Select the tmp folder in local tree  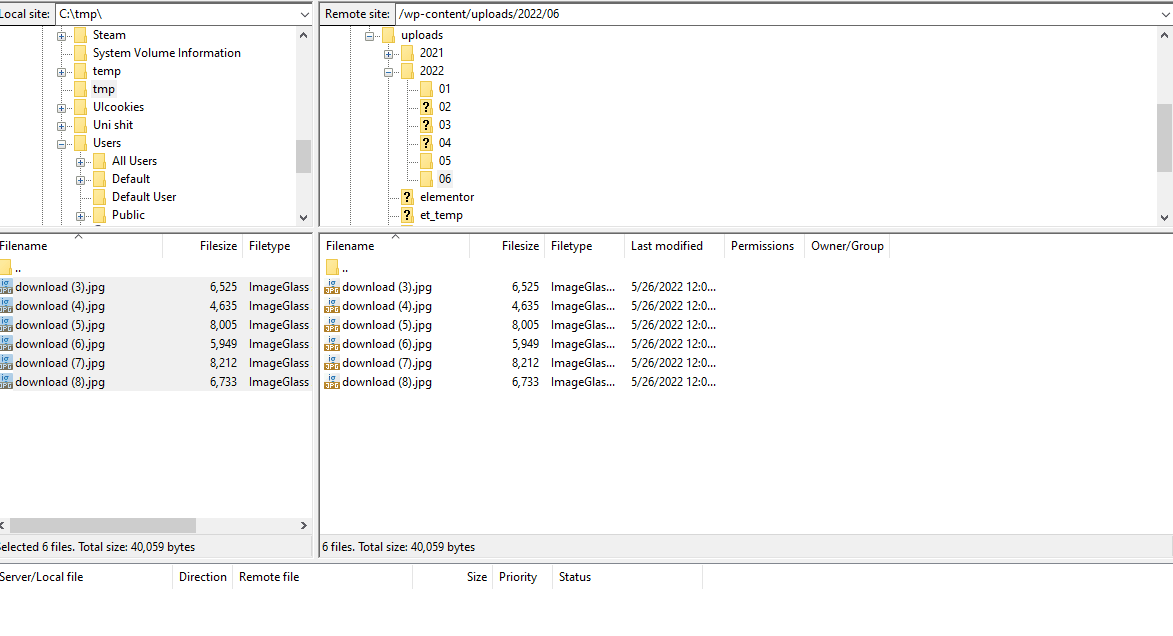(104, 89)
